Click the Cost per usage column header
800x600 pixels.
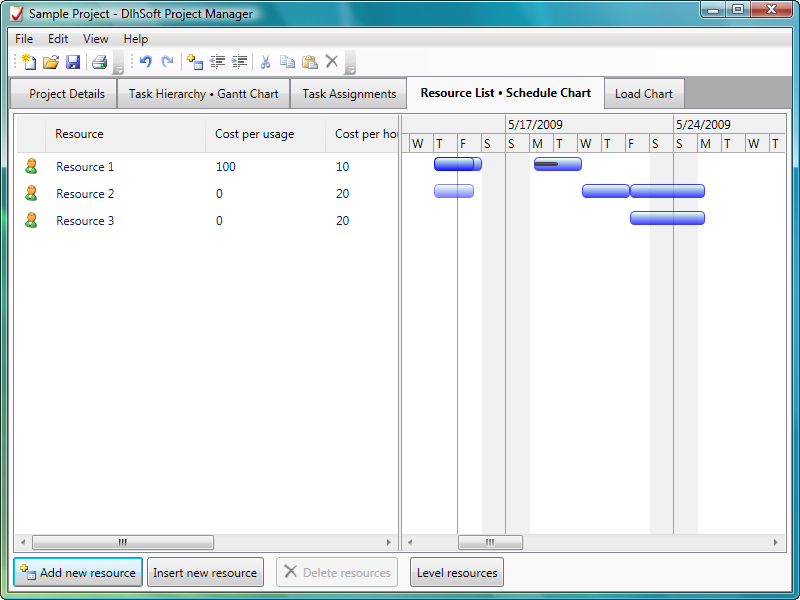[x=254, y=134]
